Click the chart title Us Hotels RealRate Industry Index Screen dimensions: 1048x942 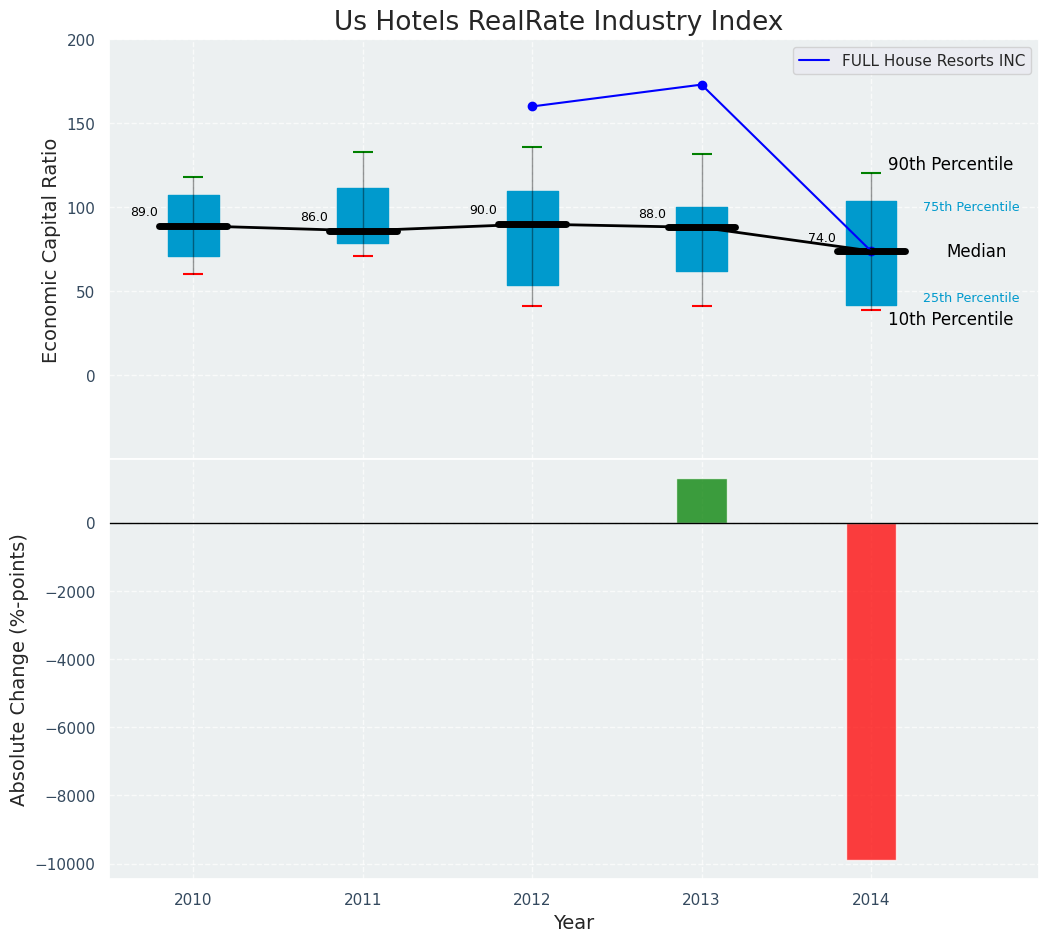[x=558, y=21]
